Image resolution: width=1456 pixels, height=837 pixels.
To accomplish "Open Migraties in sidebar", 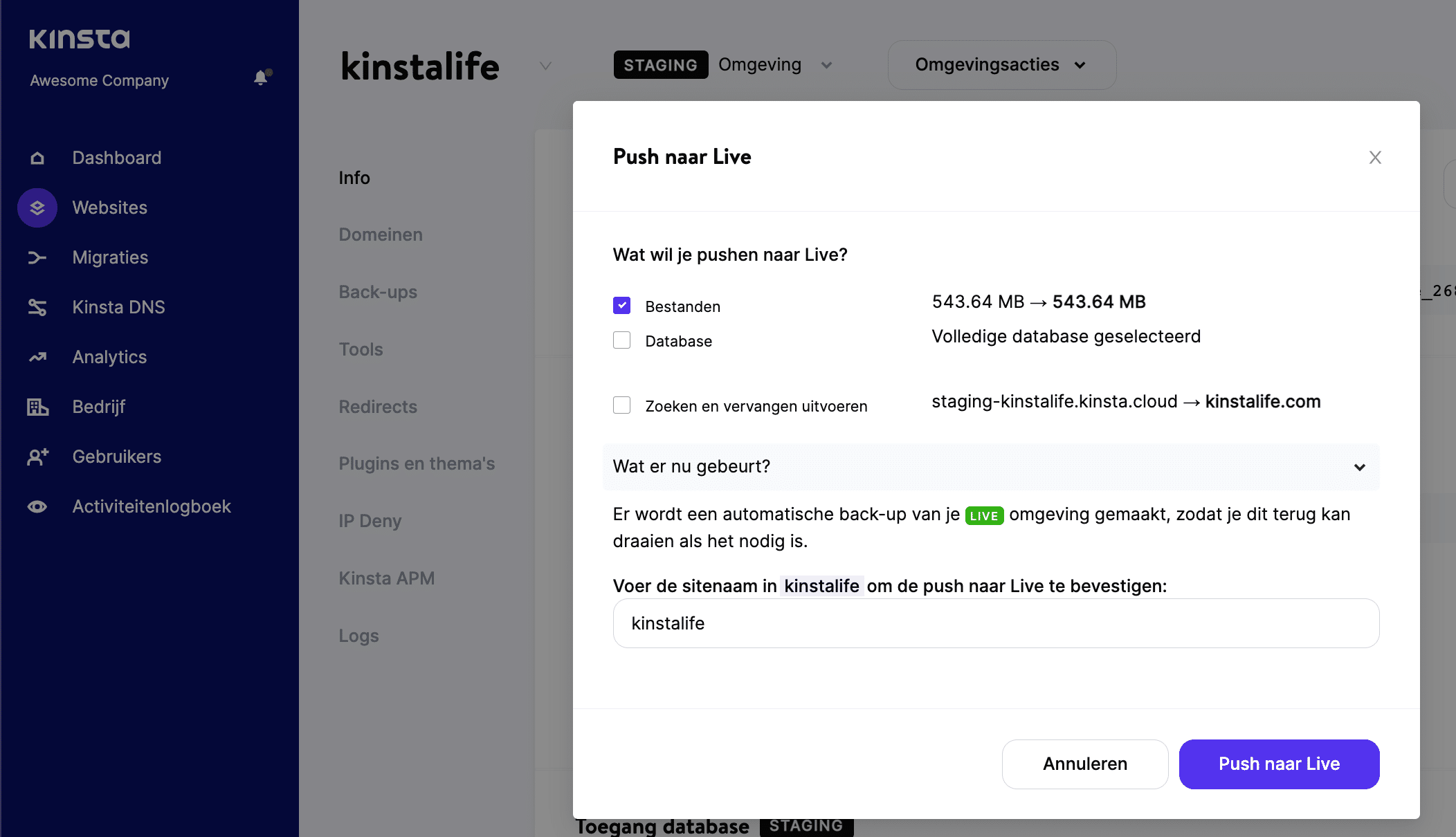I will click(x=110, y=257).
